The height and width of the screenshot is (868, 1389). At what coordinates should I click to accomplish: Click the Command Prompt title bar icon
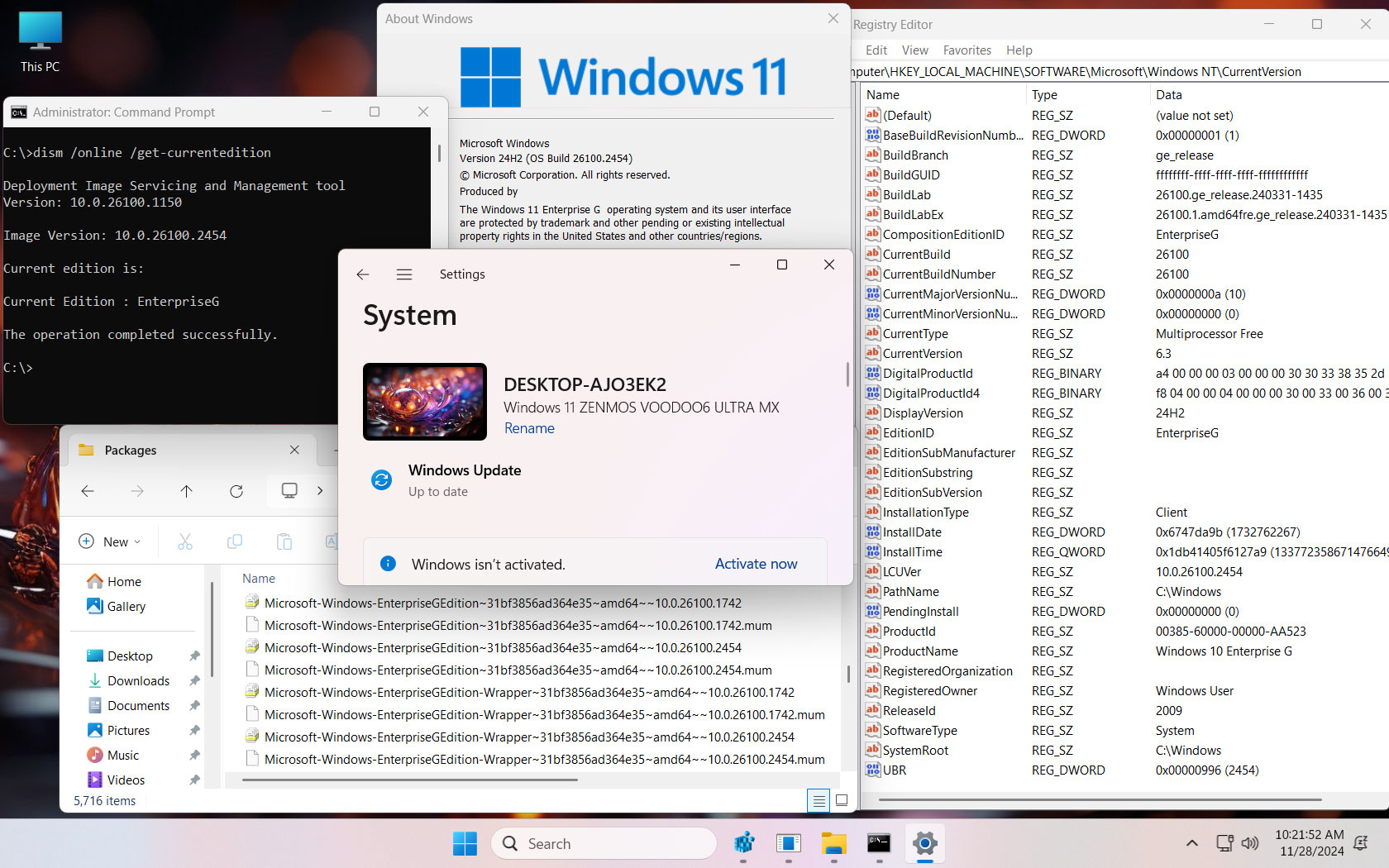[x=19, y=112]
